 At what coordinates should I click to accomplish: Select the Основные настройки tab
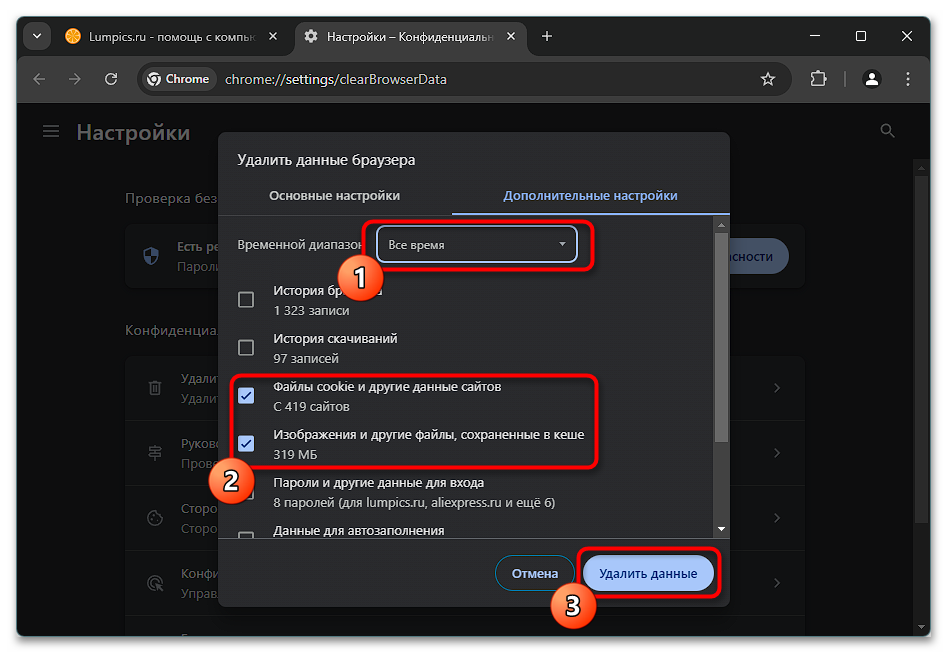click(x=335, y=196)
